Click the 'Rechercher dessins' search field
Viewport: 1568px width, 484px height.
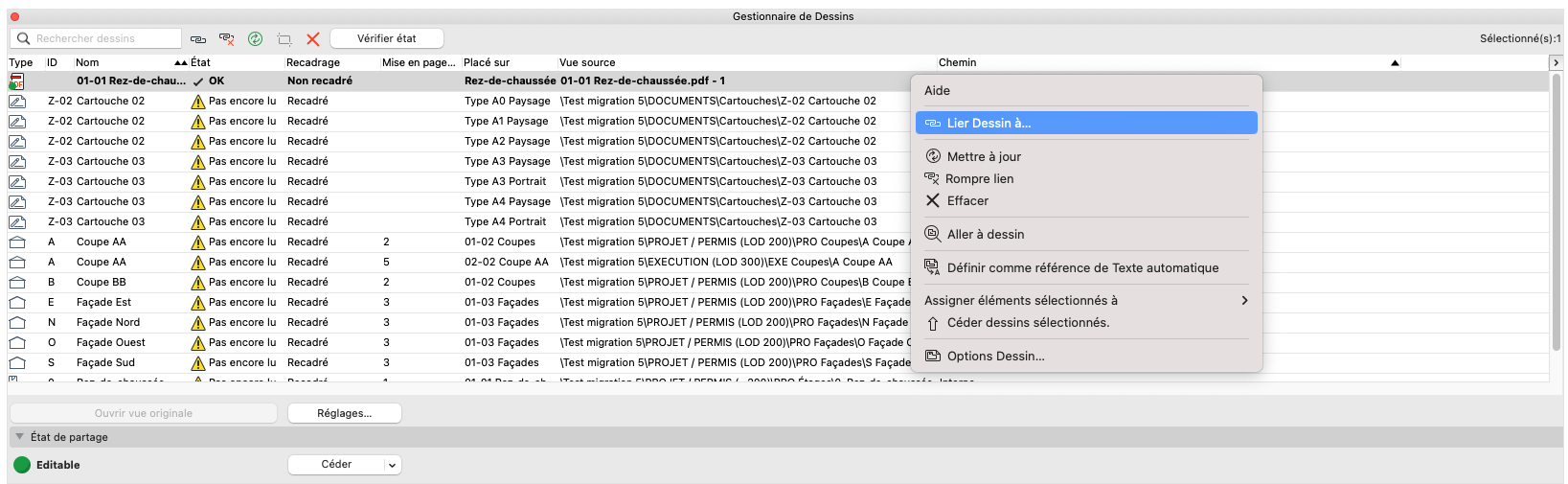coord(96,38)
